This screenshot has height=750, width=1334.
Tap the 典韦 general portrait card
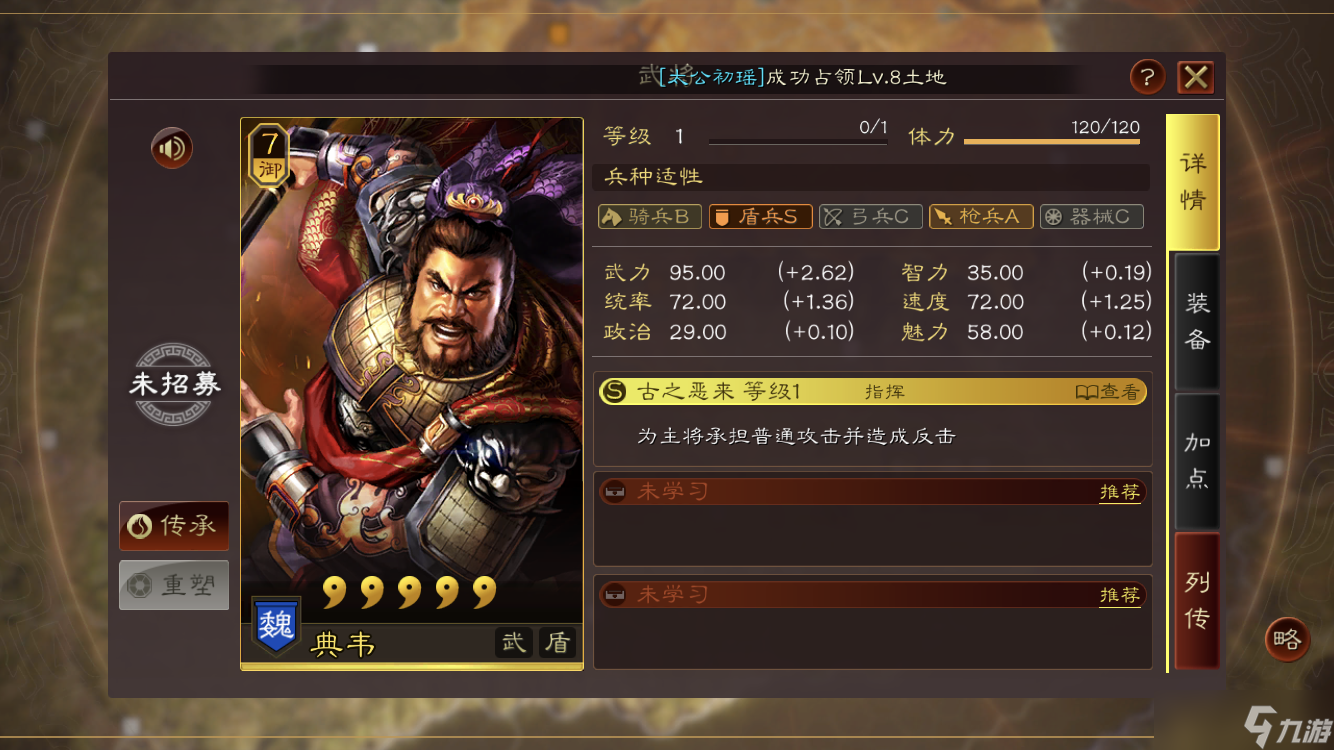pyautogui.click(x=412, y=394)
